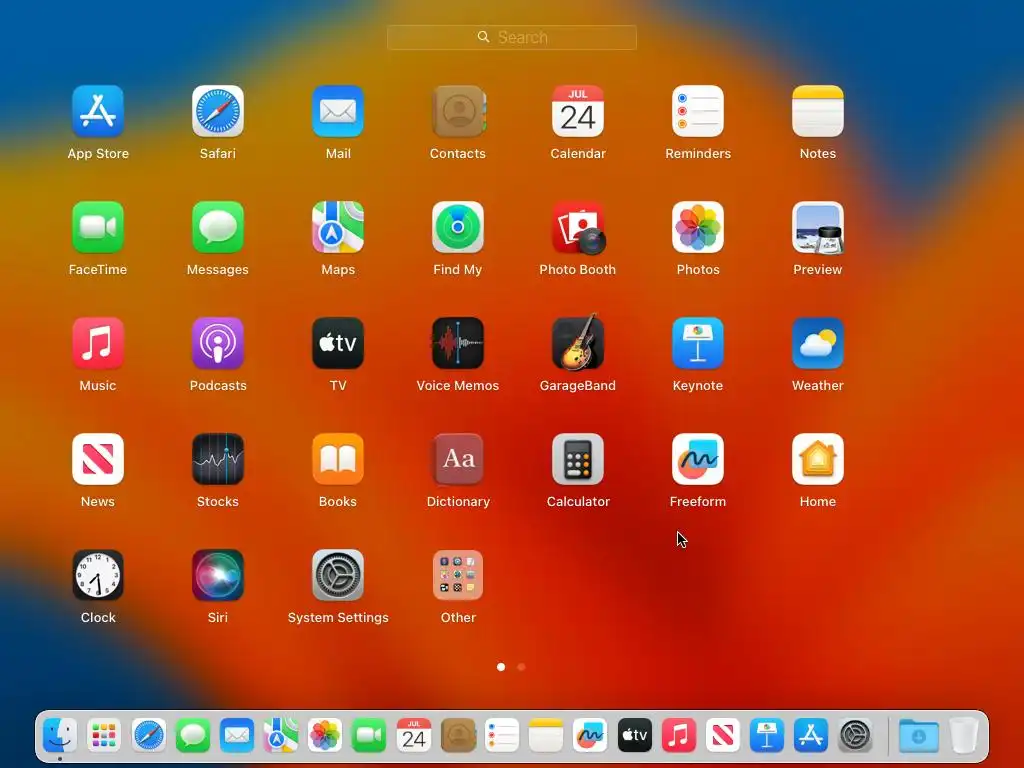
Task: Open FaceTime from the Dock
Action: 369,736
